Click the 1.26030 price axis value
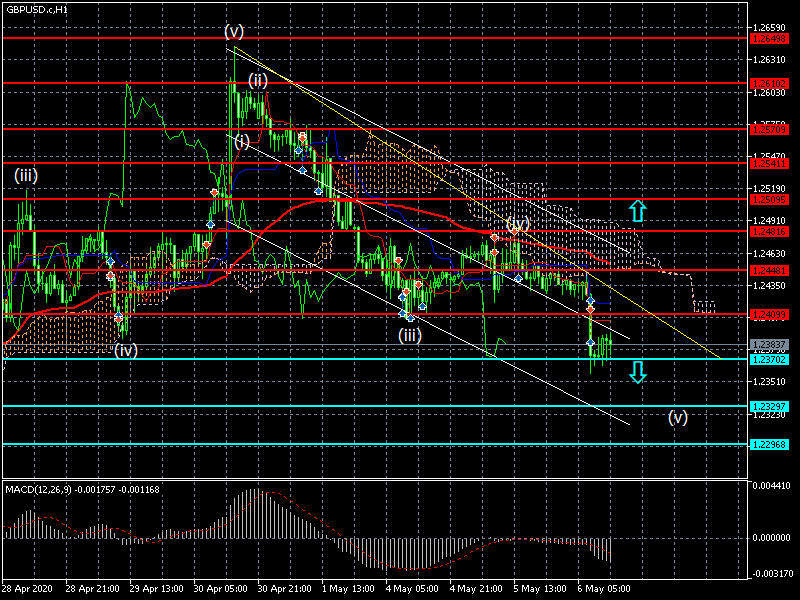Viewport: 800px width, 600px height. (769, 92)
